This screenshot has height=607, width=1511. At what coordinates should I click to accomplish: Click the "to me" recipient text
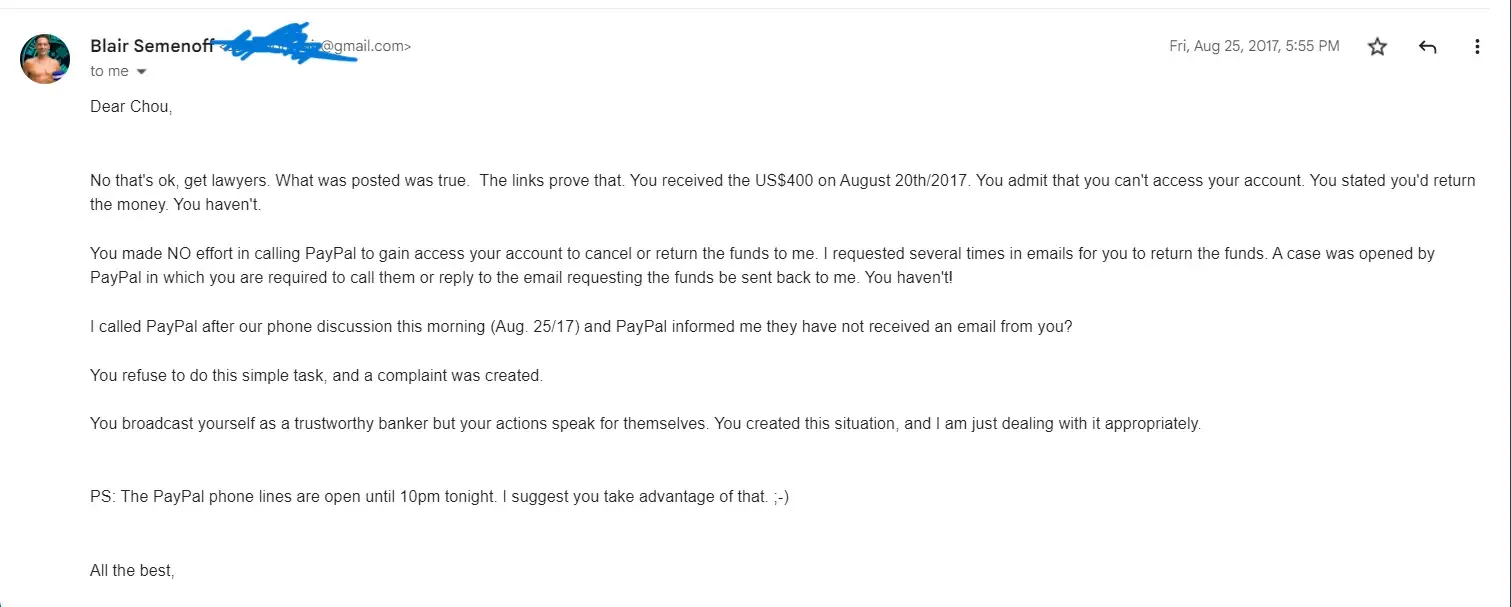[109, 72]
